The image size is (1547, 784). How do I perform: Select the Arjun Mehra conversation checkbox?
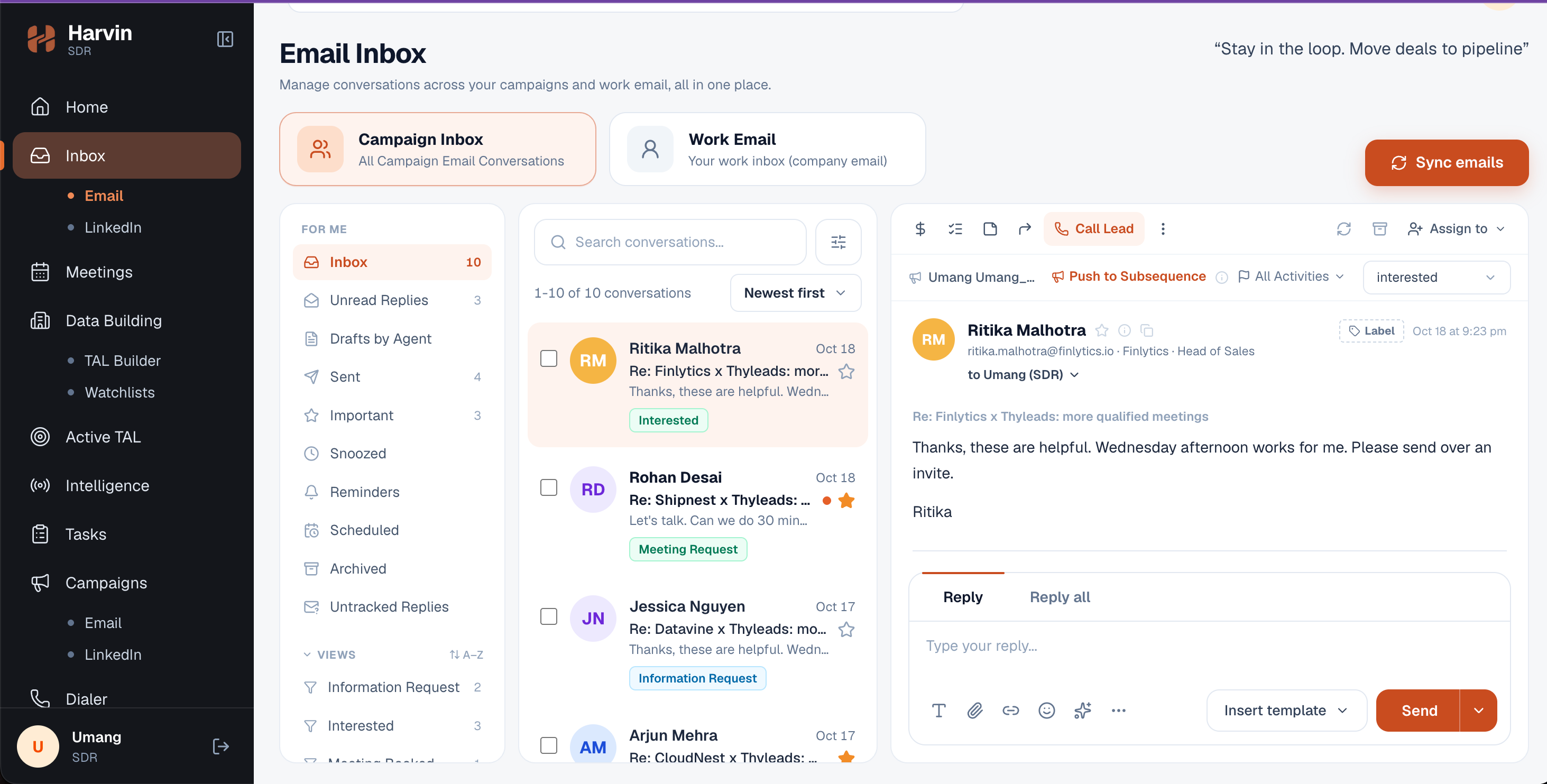tap(548, 745)
